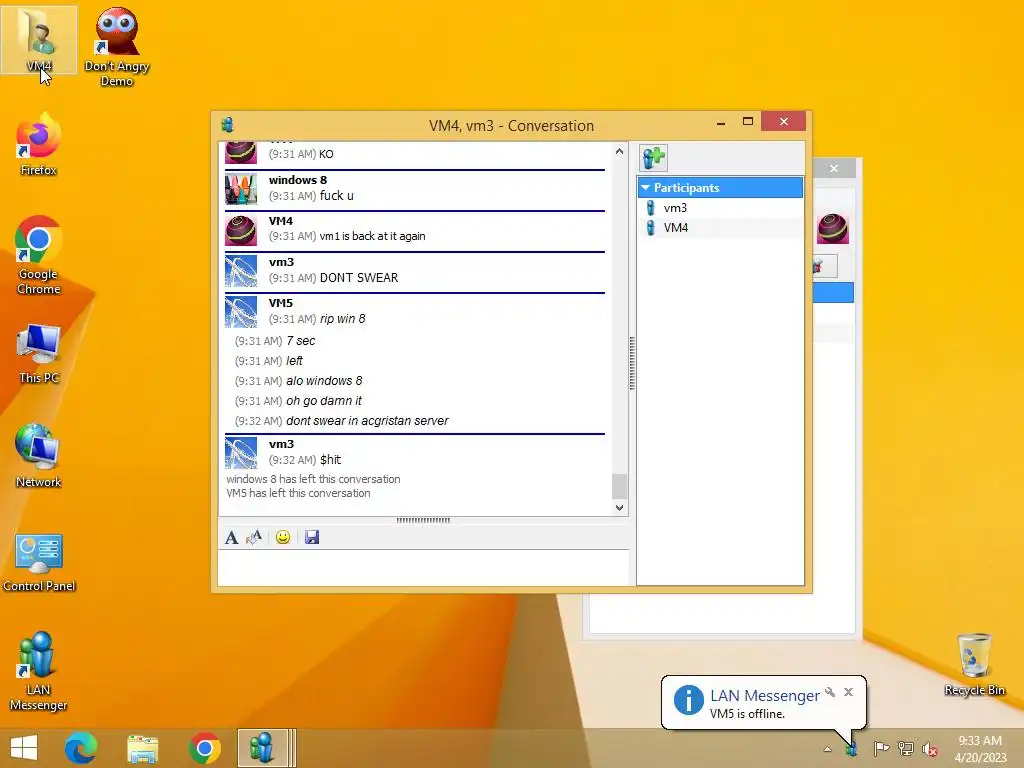This screenshot has width=1024, height=768.
Task: Save conversation with the floppy disk icon
Action: click(x=312, y=537)
